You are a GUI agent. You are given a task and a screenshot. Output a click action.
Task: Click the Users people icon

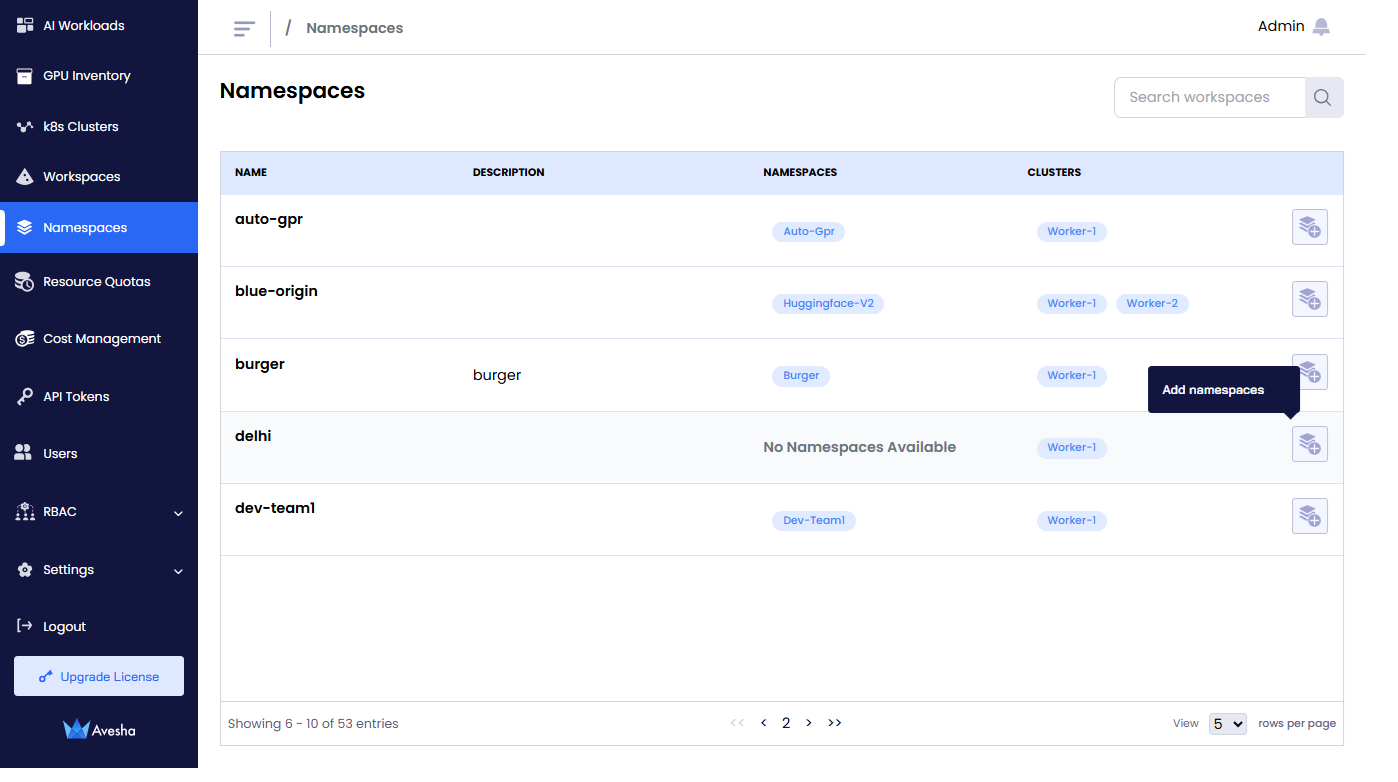[23, 454]
